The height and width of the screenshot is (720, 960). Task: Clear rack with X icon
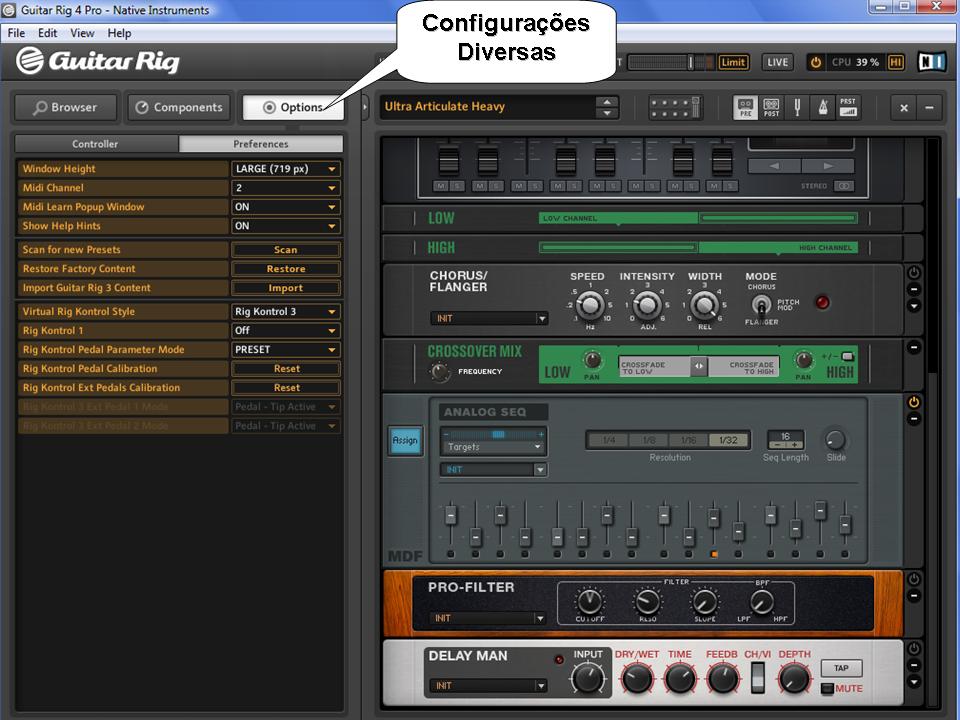[904, 108]
